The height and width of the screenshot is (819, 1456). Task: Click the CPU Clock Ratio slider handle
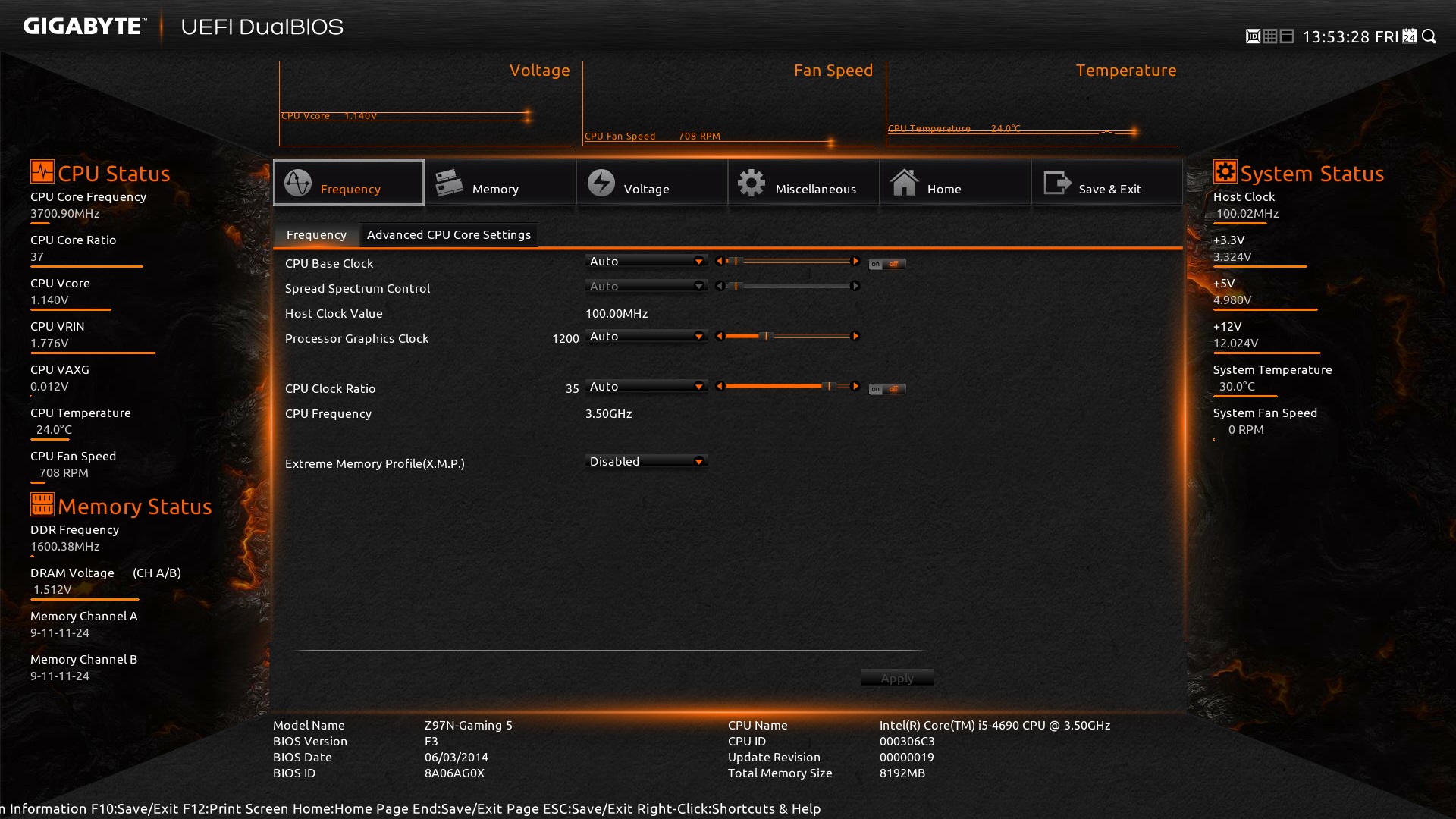(829, 386)
